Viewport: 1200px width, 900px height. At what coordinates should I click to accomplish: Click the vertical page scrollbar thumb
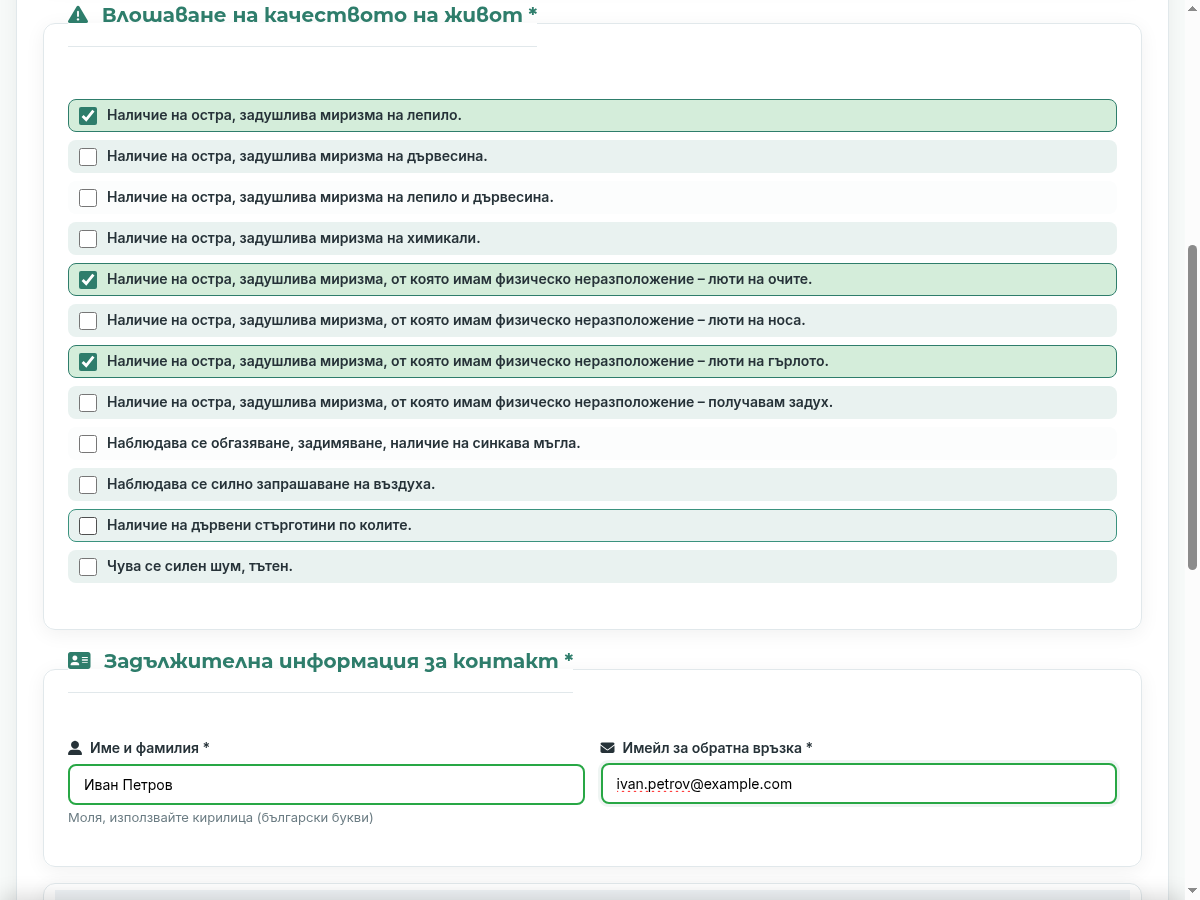tap(1192, 407)
